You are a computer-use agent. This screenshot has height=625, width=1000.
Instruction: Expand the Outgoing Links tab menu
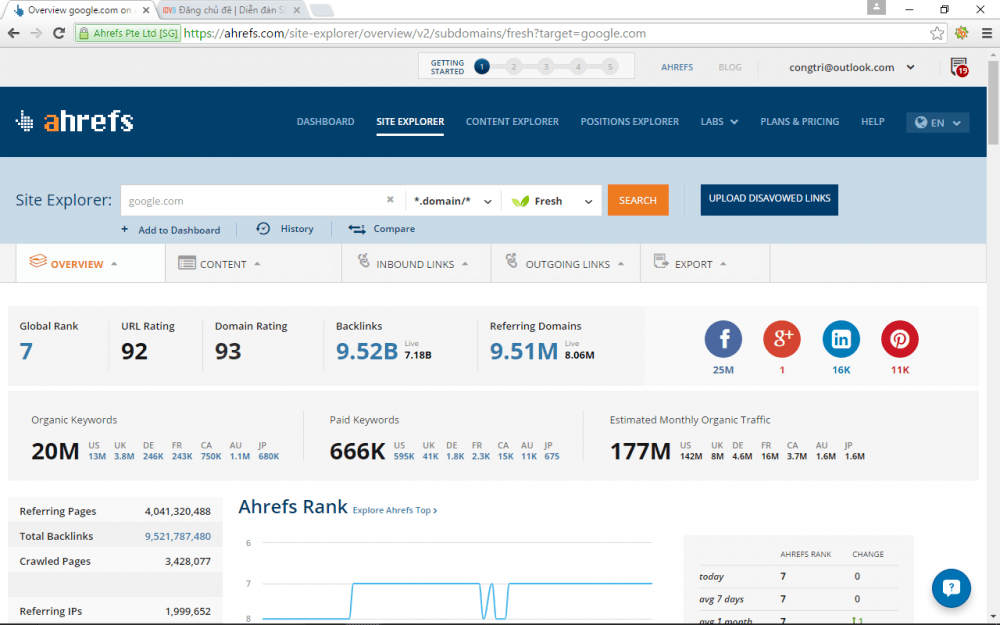pos(621,263)
